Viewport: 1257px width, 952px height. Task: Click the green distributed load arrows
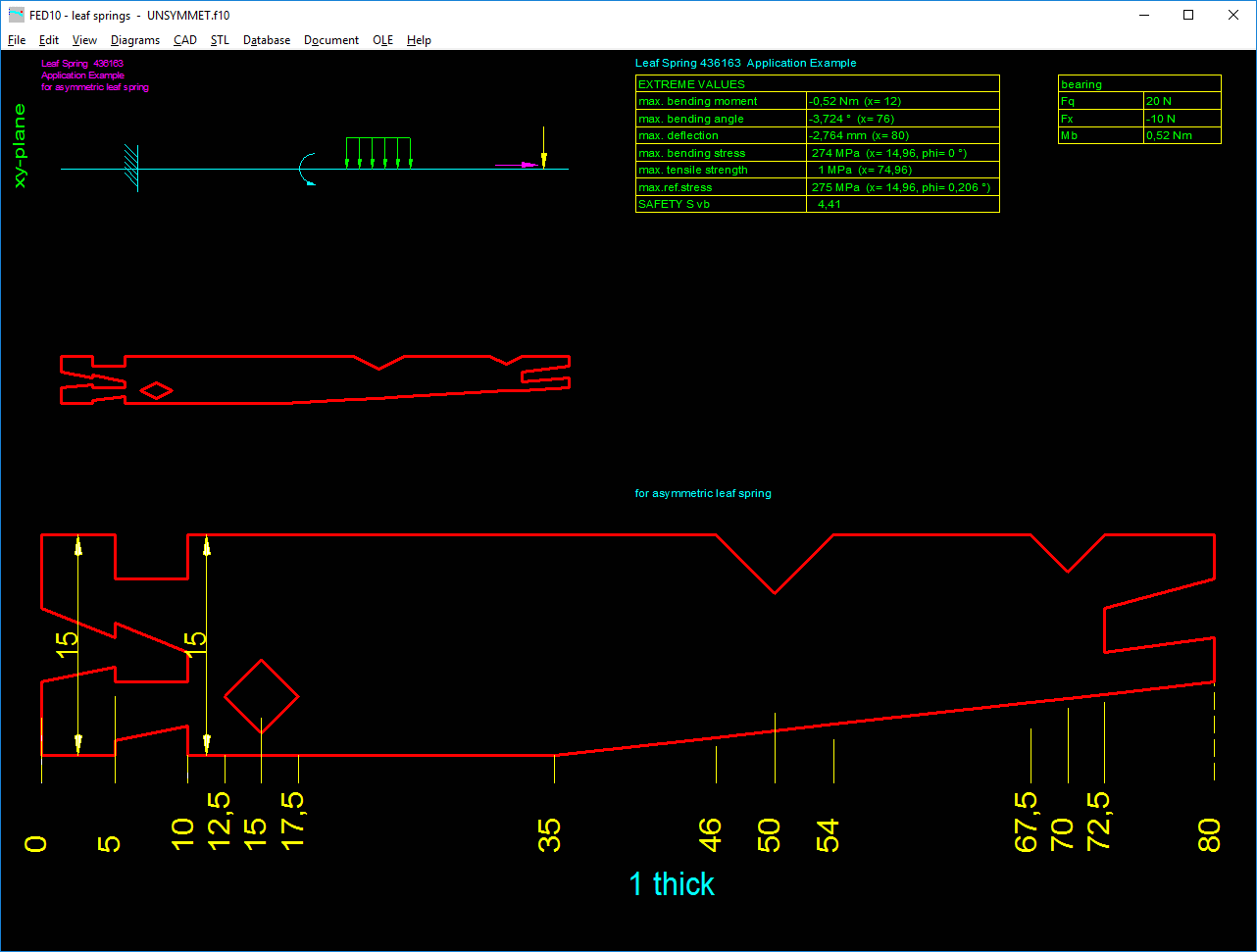(x=378, y=152)
